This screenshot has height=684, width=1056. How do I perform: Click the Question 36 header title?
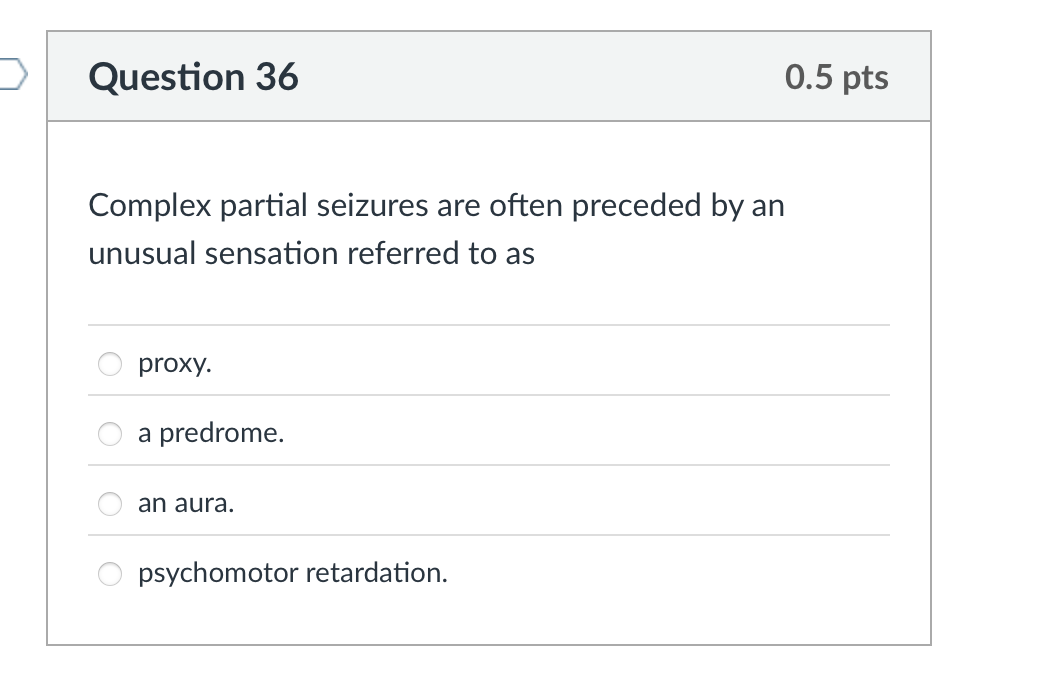click(193, 76)
